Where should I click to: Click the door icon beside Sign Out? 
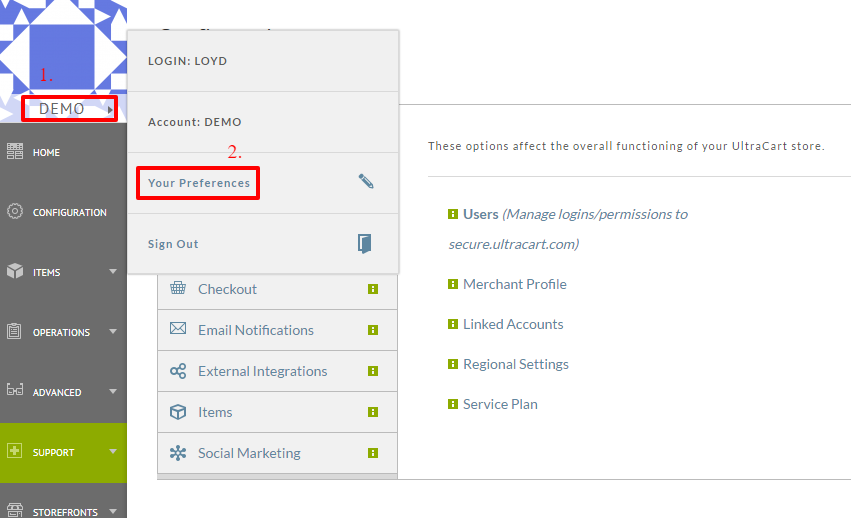click(365, 243)
